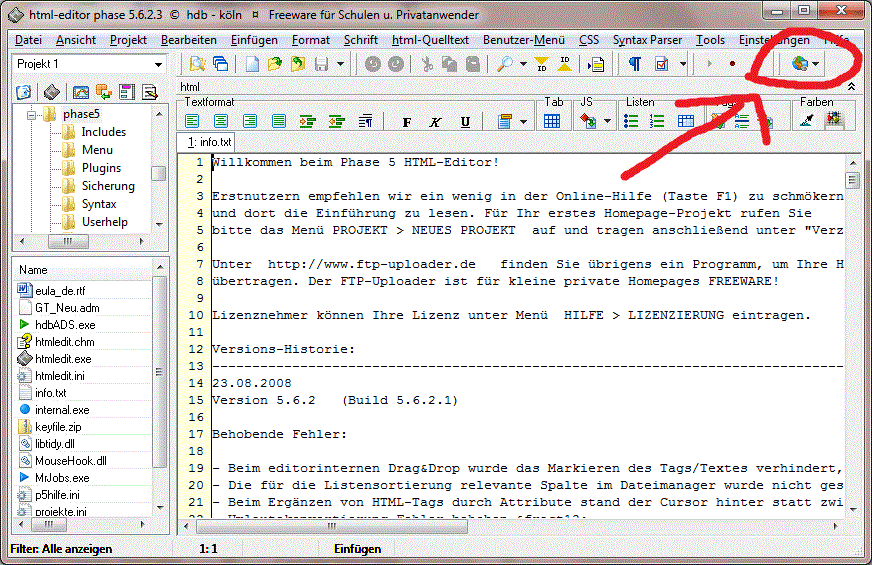Click the definition list table icon
The image size is (872, 565).
tap(686, 121)
